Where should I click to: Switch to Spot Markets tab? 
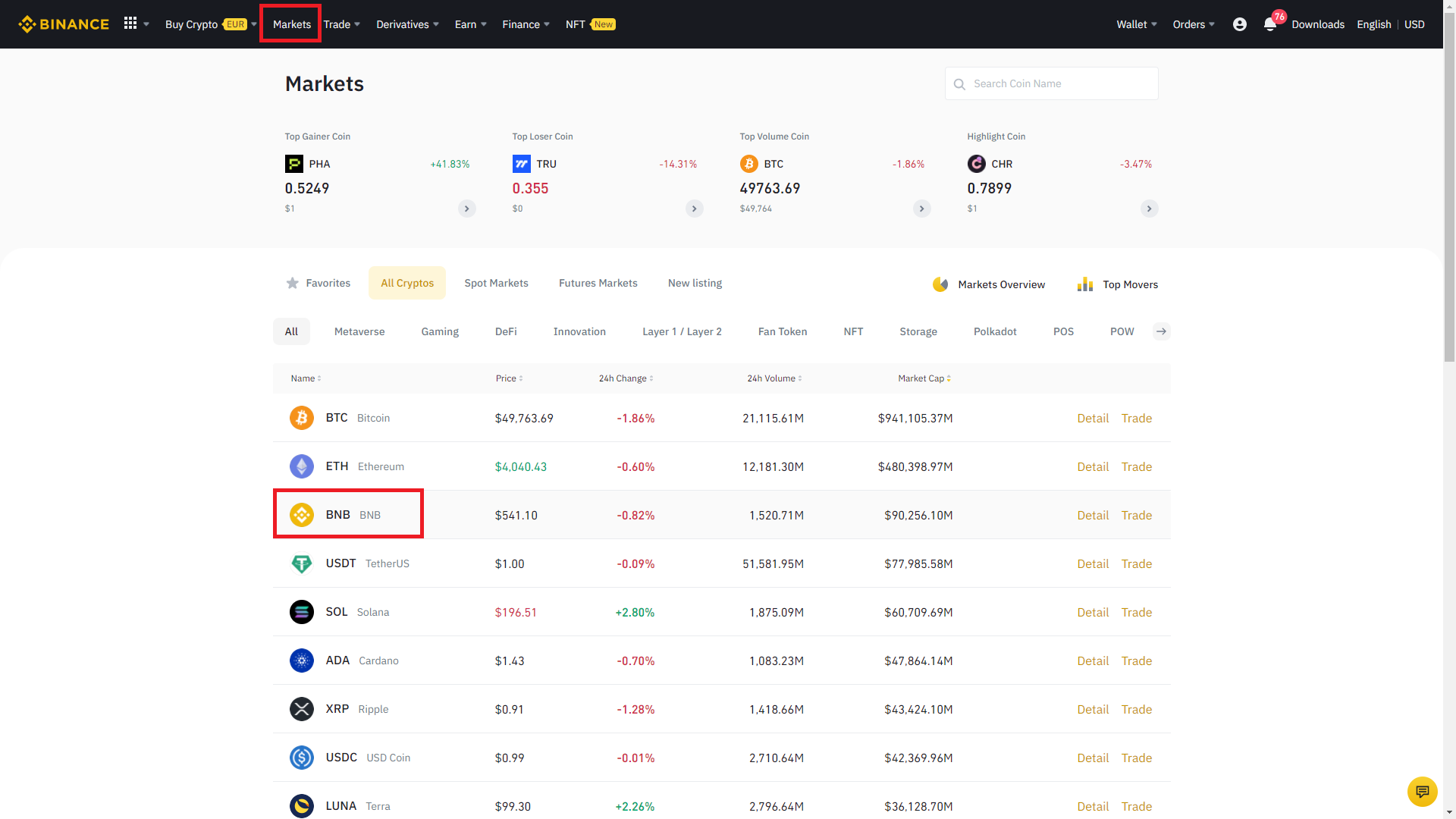[x=496, y=283]
